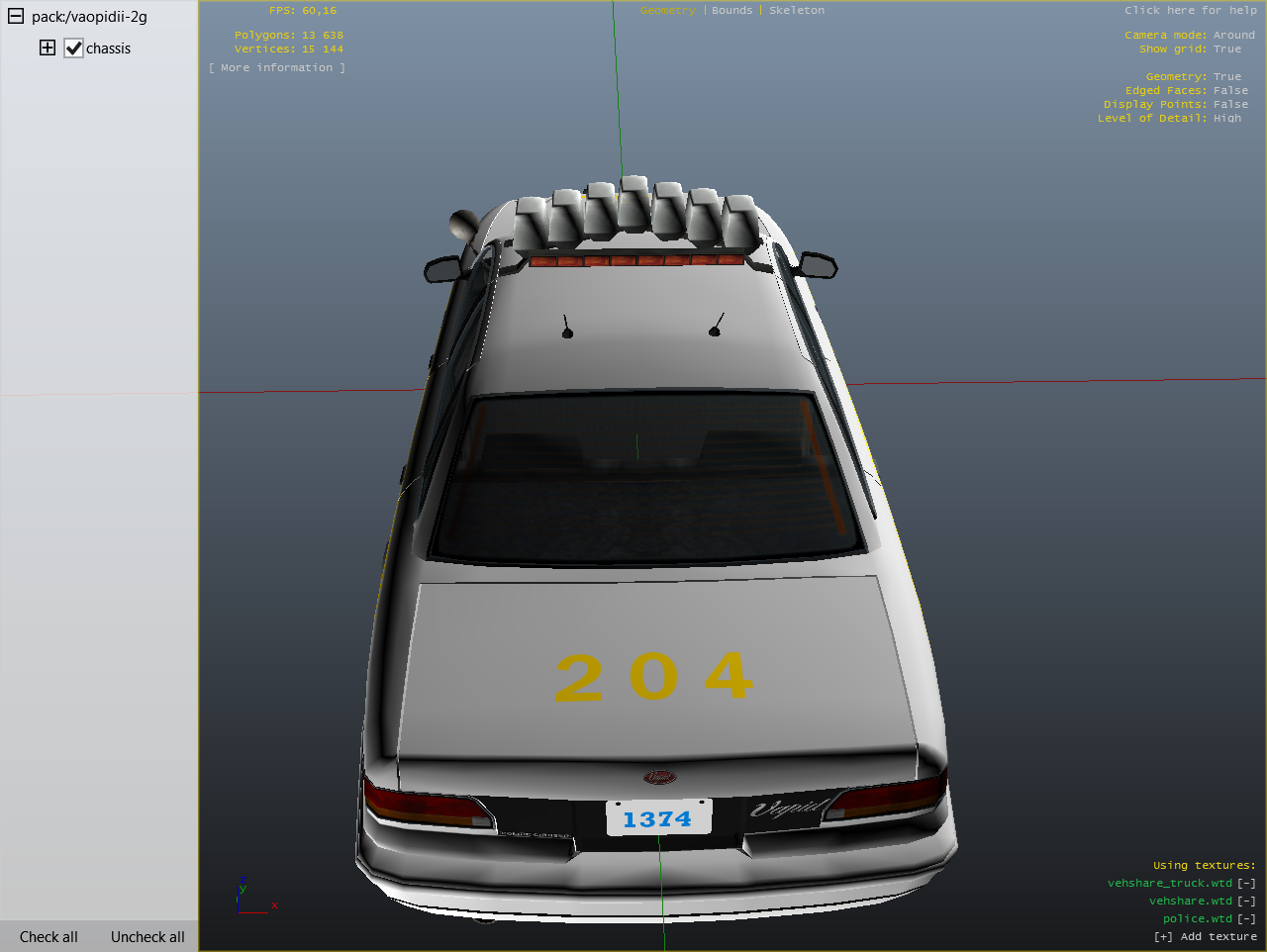
Task: Remove vehshare_truck.wtd with its [-] icon
Action: [1246, 883]
